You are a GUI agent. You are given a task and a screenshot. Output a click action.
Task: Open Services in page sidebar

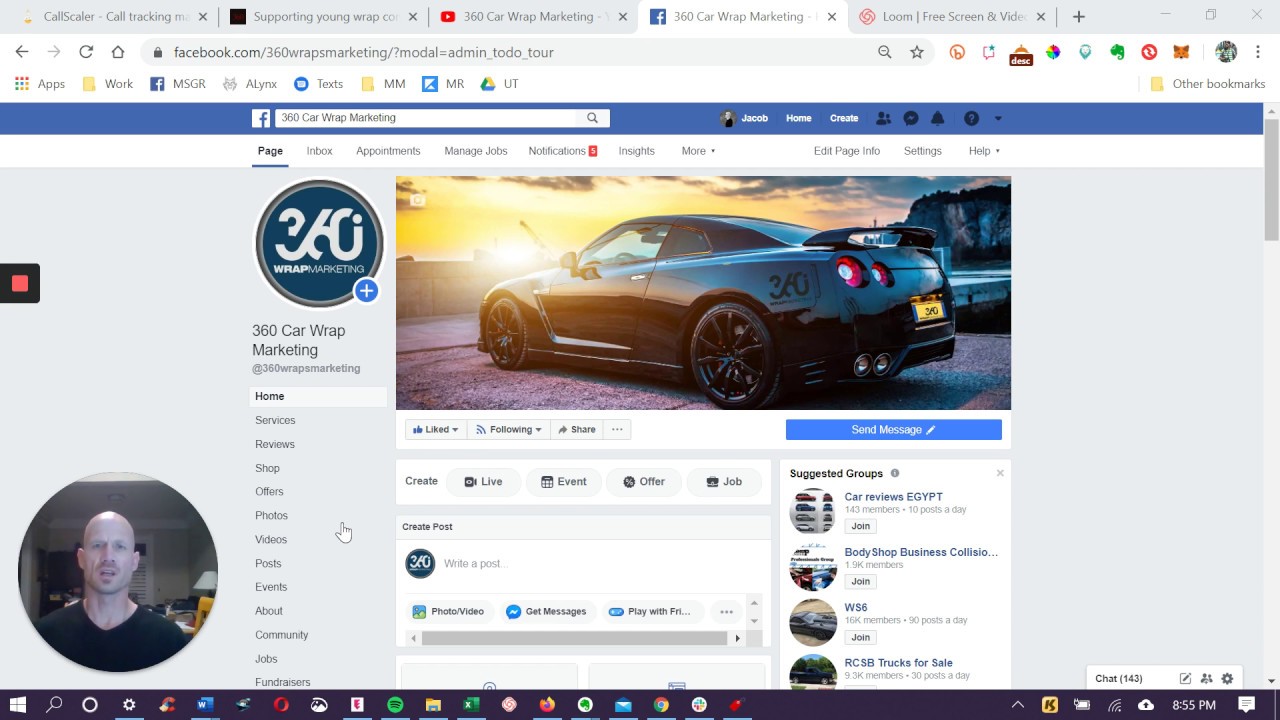(x=275, y=421)
